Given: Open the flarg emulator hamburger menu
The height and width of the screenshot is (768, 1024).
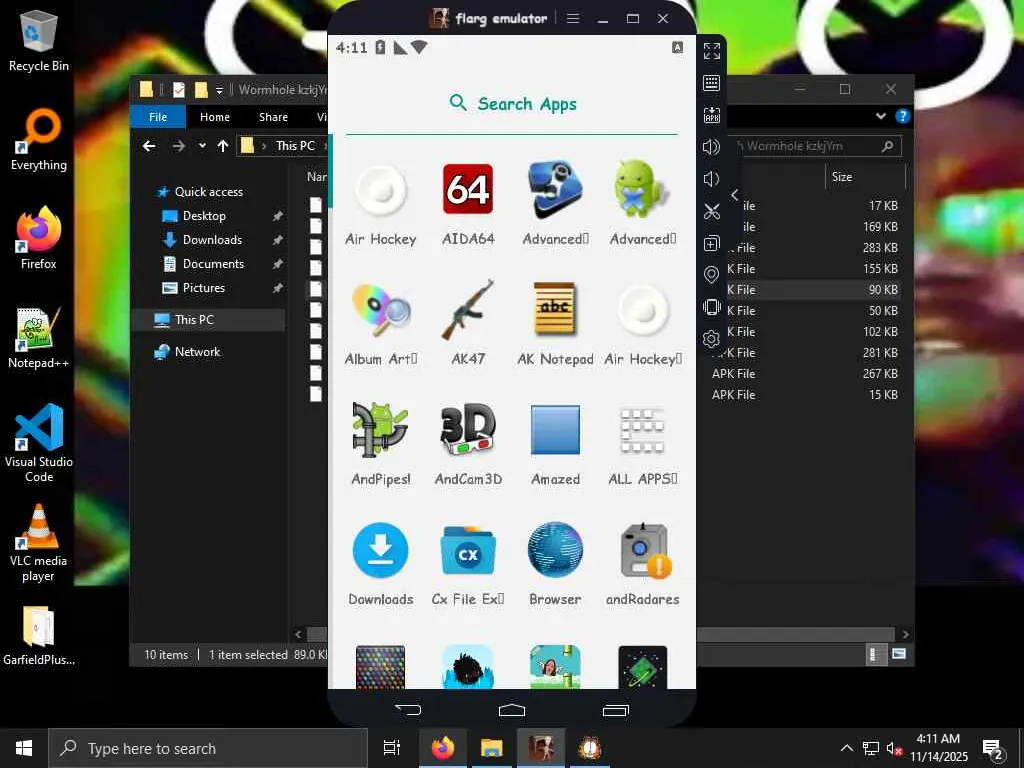Looking at the screenshot, I should click(573, 18).
